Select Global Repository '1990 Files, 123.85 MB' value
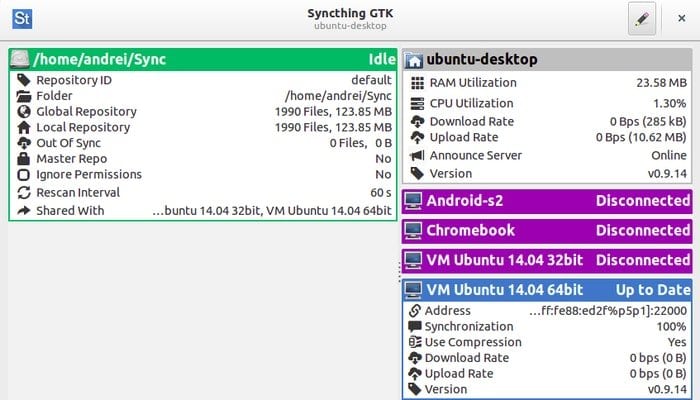700x400 pixels. click(333, 112)
